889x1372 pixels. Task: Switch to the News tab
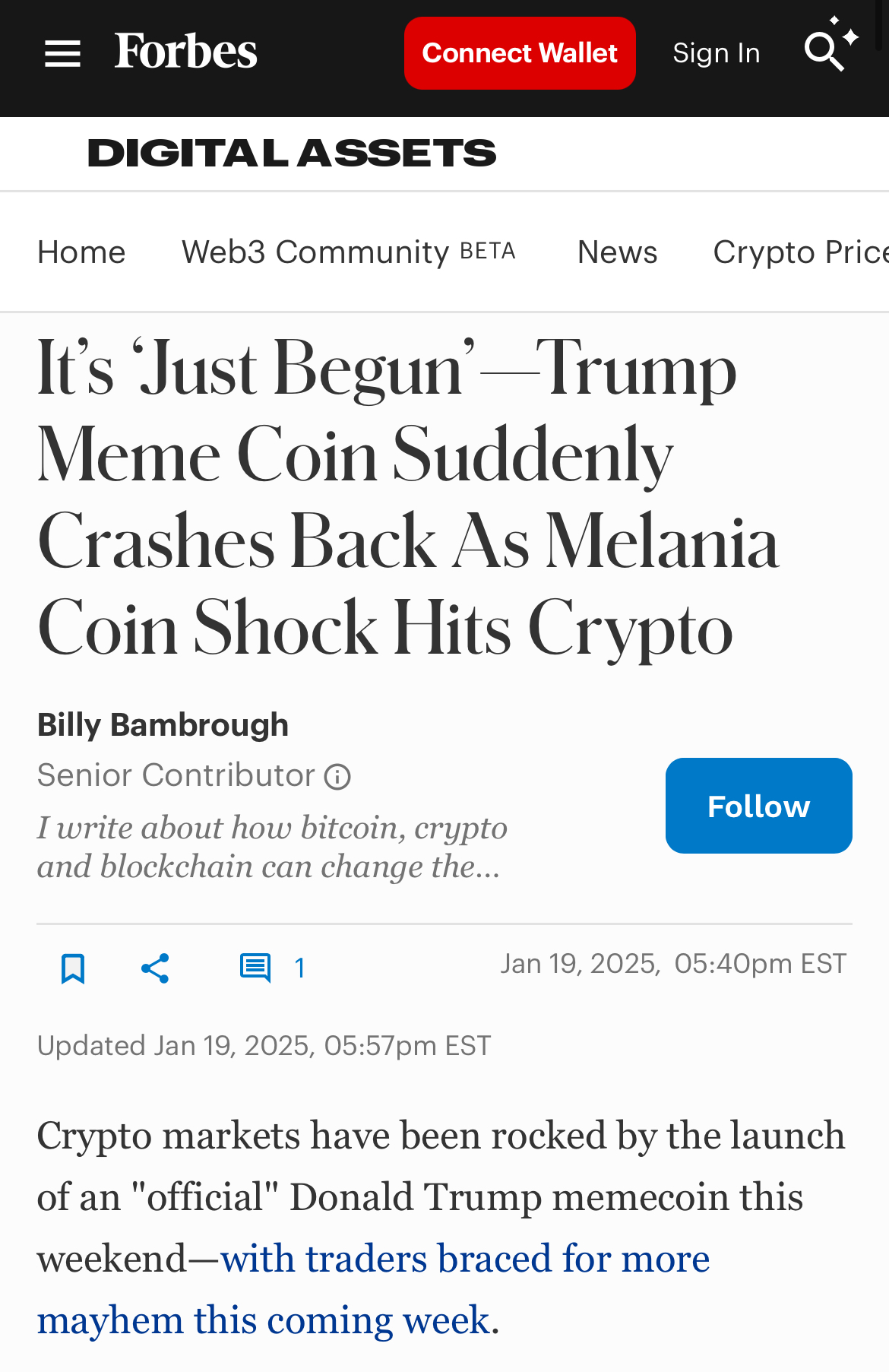point(617,252)
